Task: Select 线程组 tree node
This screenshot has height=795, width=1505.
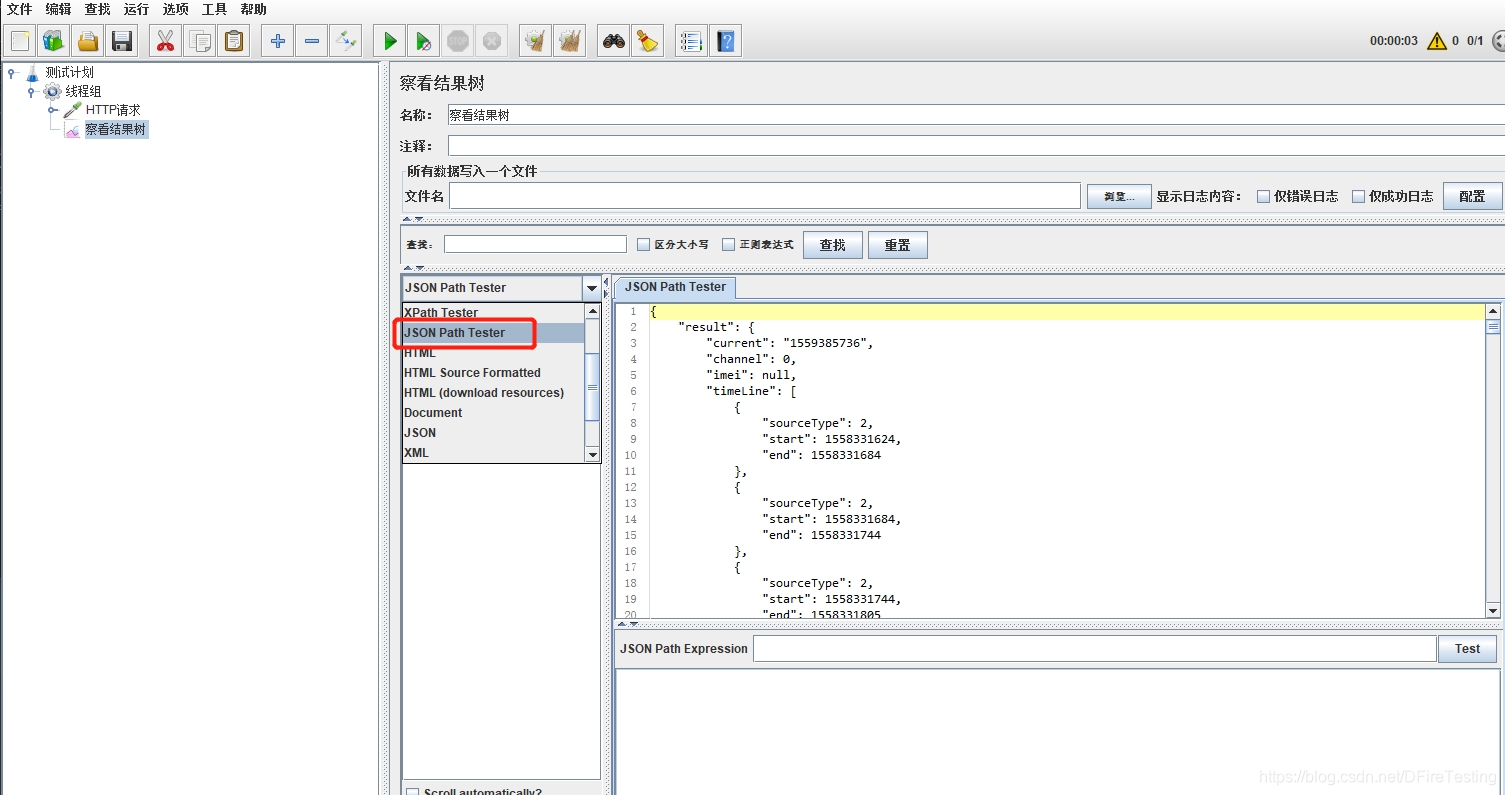Action: click(x=83, y=91)
